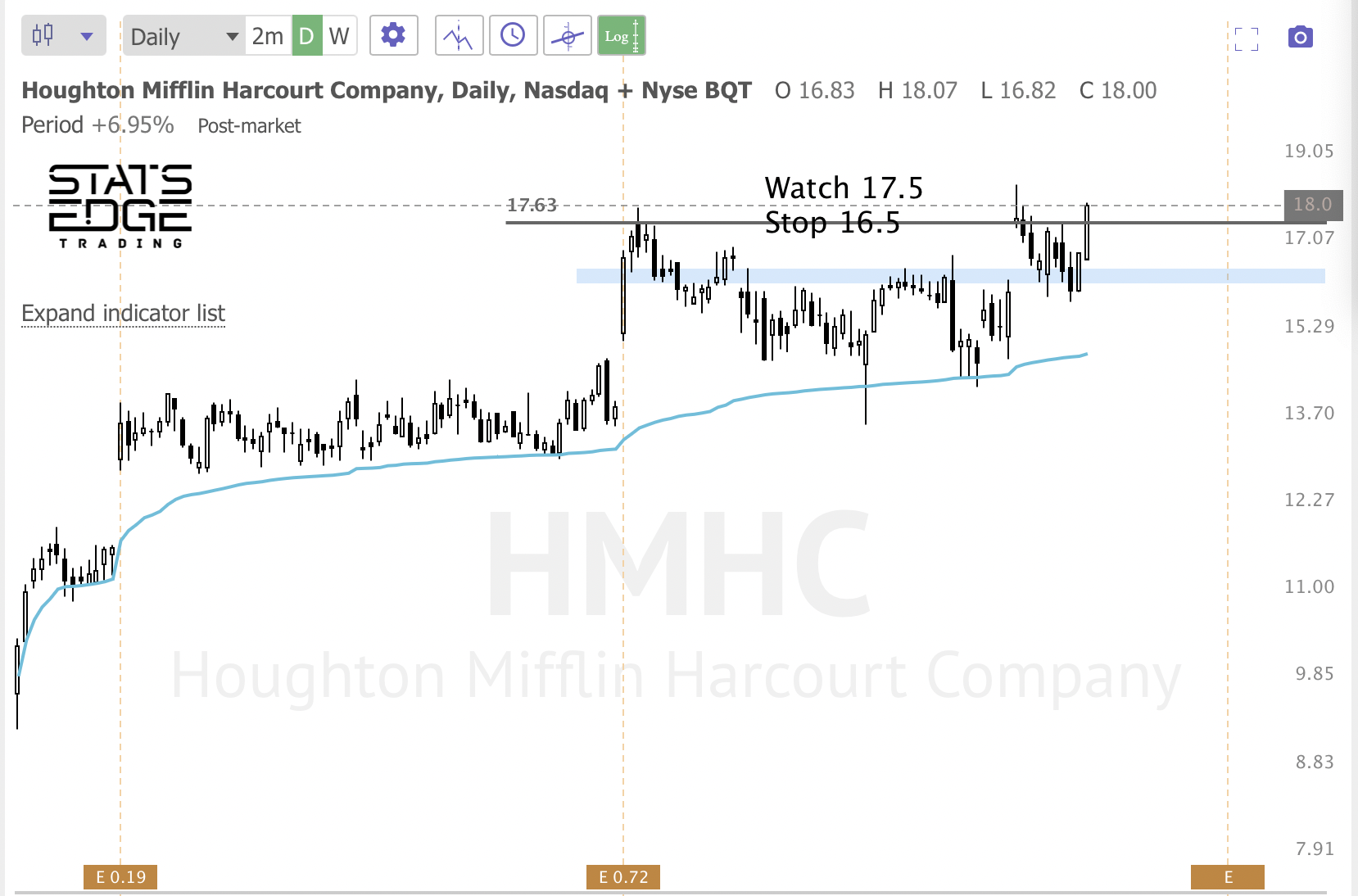This screenshot has height=896, width=1358.
Task: Switch to Daily (D) timeframe
Action: 306,36
